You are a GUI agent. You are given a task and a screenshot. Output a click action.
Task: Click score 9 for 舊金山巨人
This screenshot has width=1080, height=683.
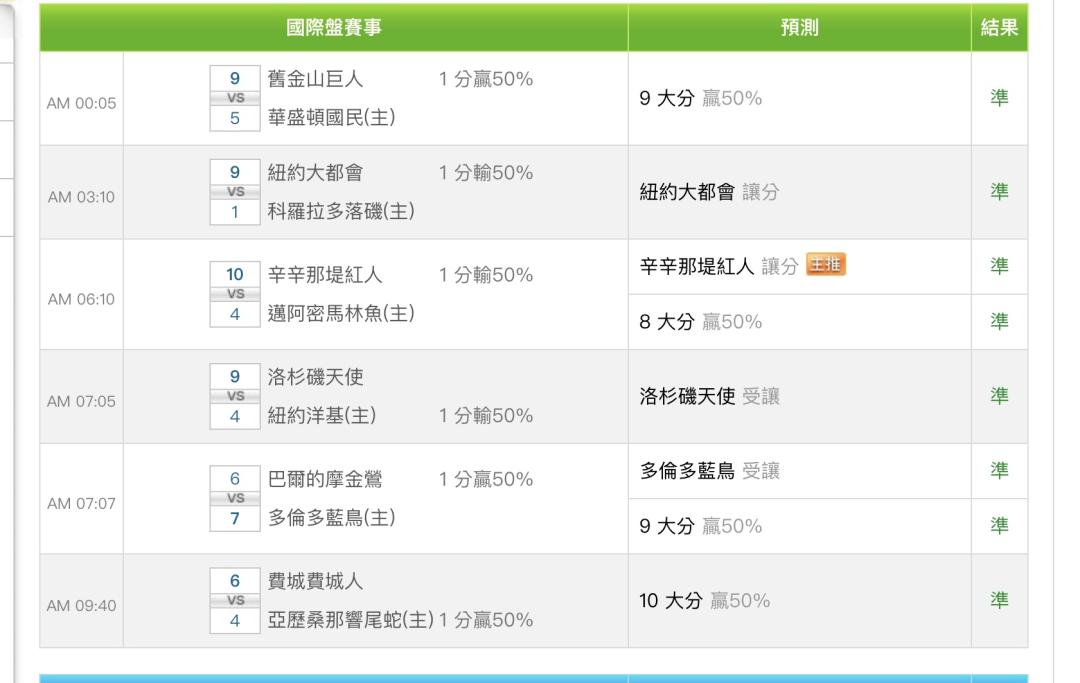tap(235, 78)
